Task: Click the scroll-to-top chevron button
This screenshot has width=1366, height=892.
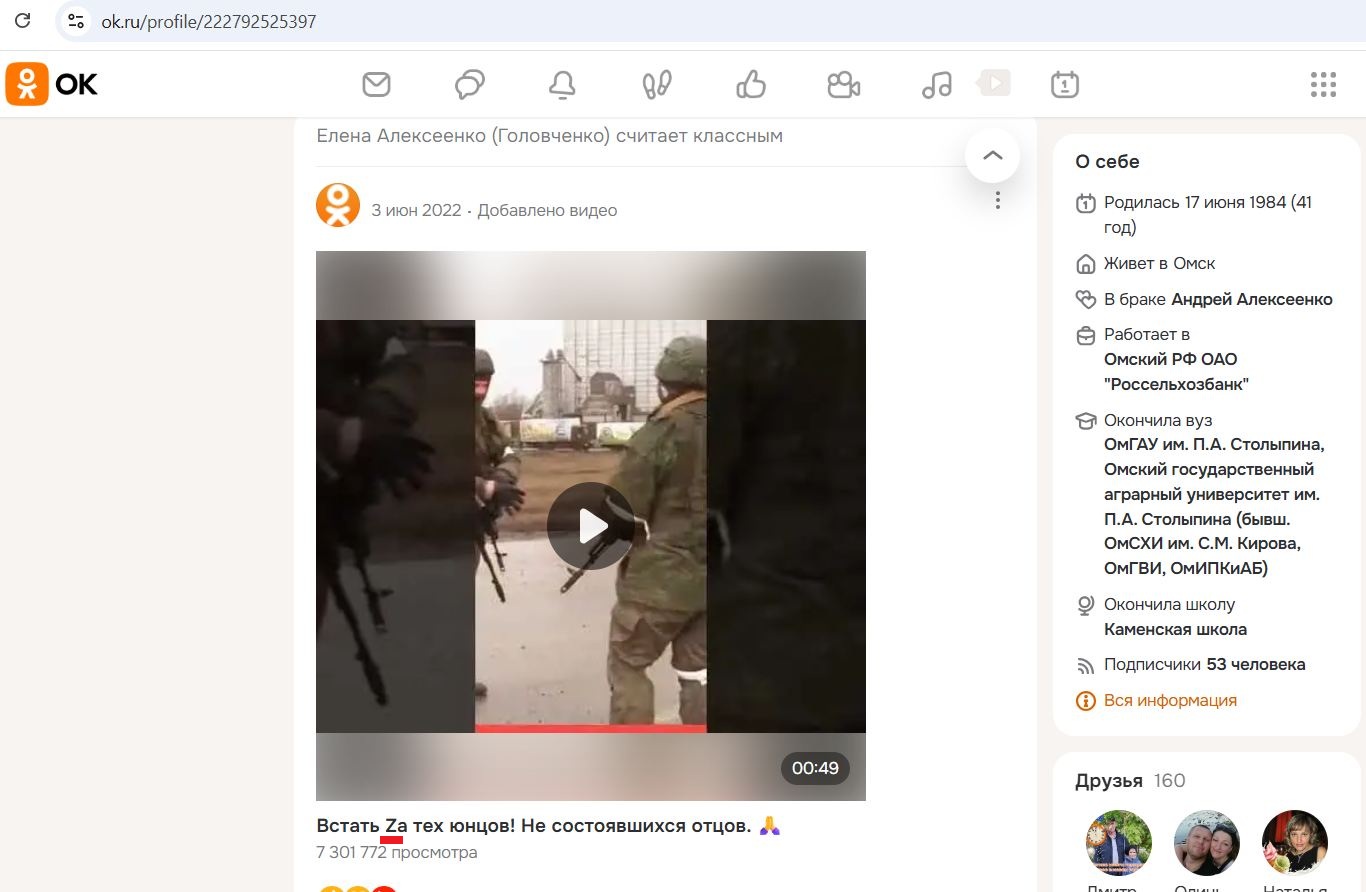Action: pos(992,156)
